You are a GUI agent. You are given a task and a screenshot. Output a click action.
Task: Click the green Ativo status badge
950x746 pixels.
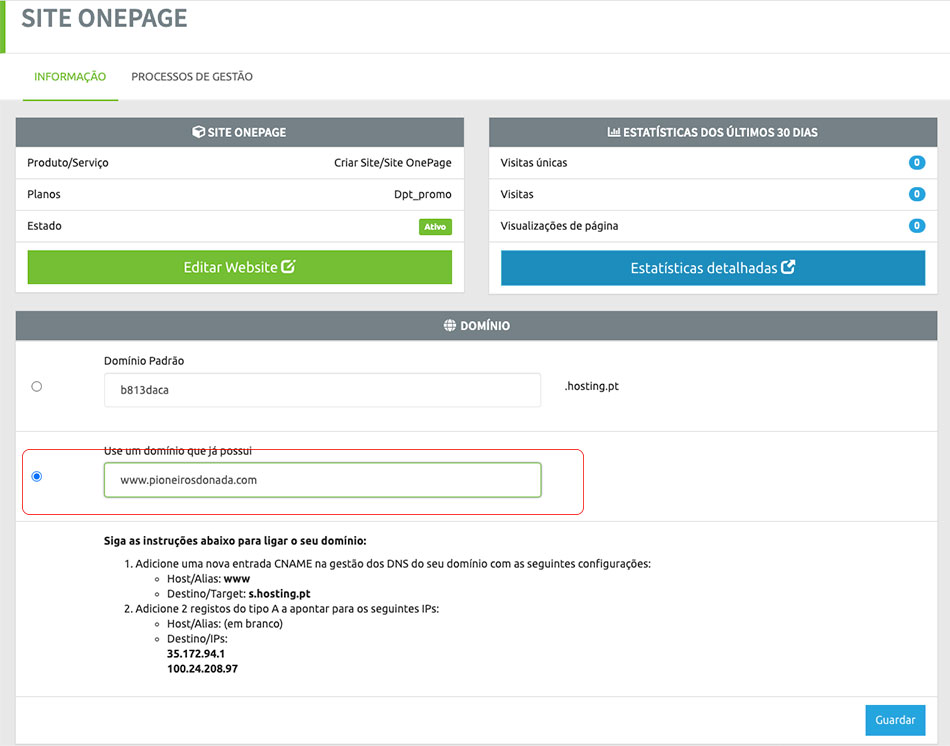435,227
